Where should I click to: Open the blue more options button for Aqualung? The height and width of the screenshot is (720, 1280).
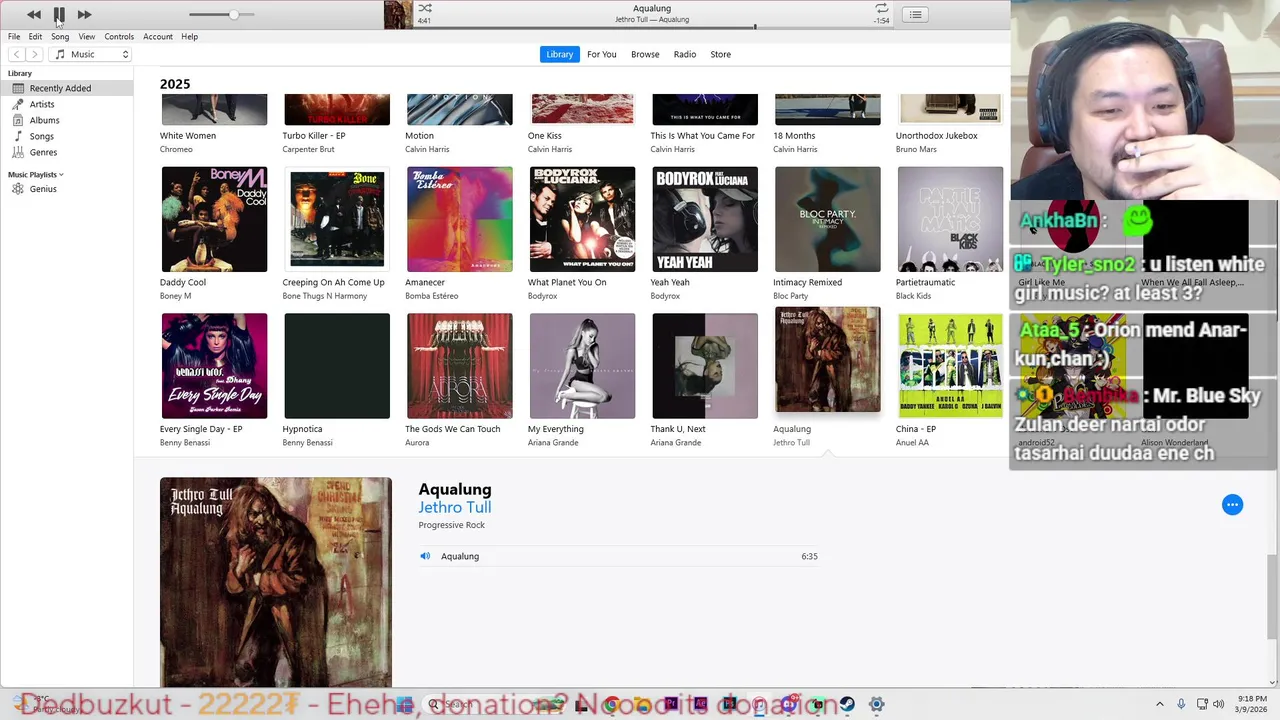1232,505
